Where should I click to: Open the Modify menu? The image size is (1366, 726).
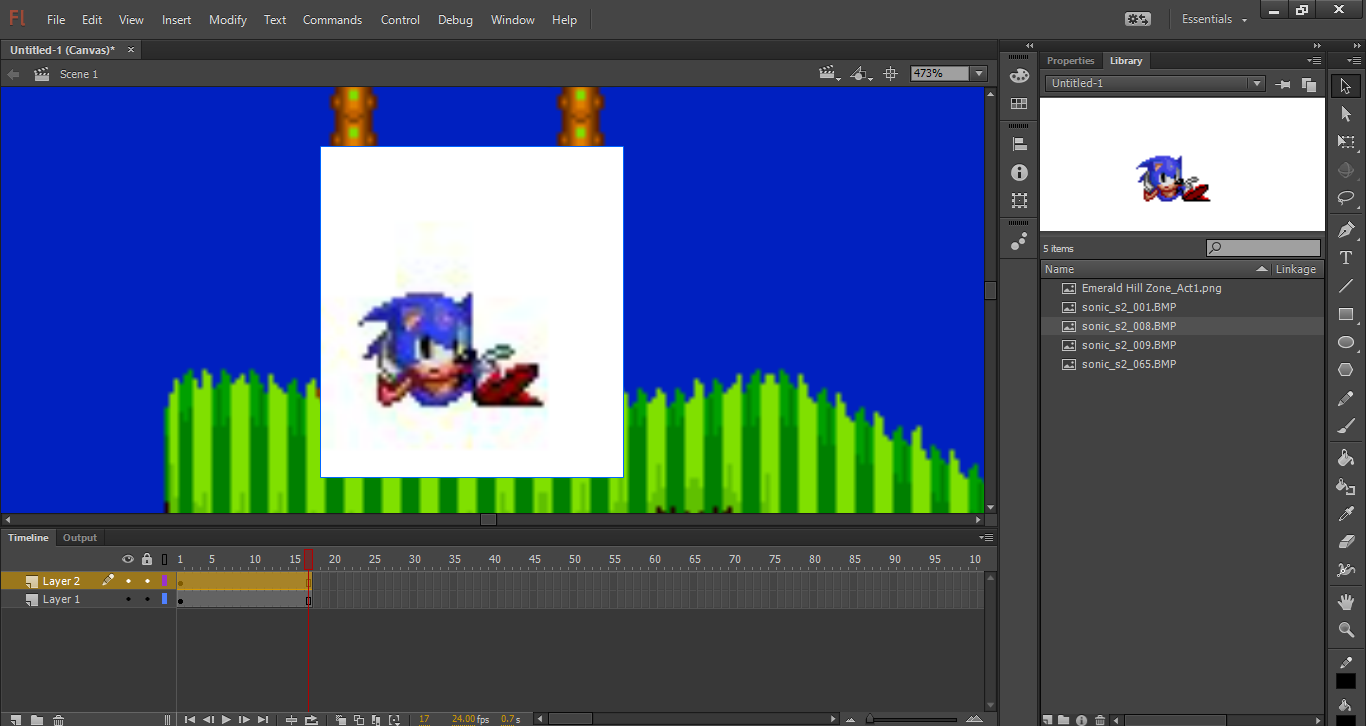click(228, 20)
